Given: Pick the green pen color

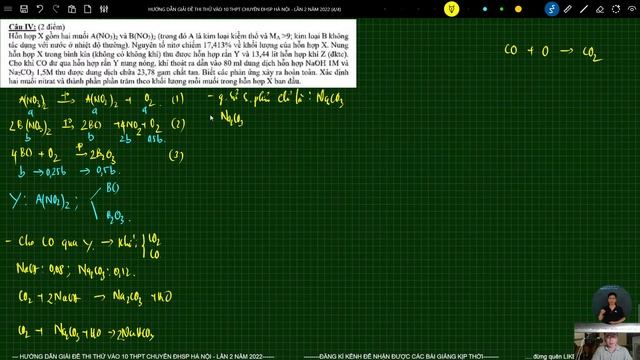Looking at the screenshot, I should point(502,9).
